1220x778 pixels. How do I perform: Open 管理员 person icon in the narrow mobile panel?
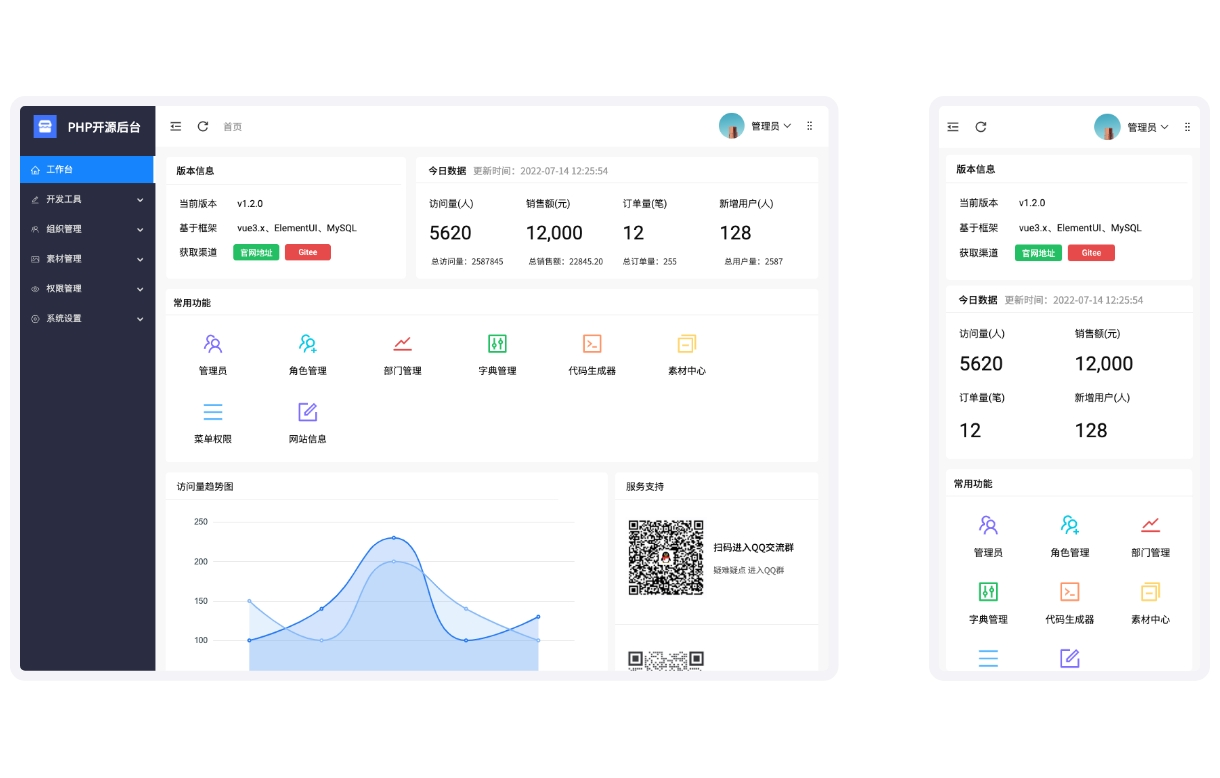pos(988,525)
